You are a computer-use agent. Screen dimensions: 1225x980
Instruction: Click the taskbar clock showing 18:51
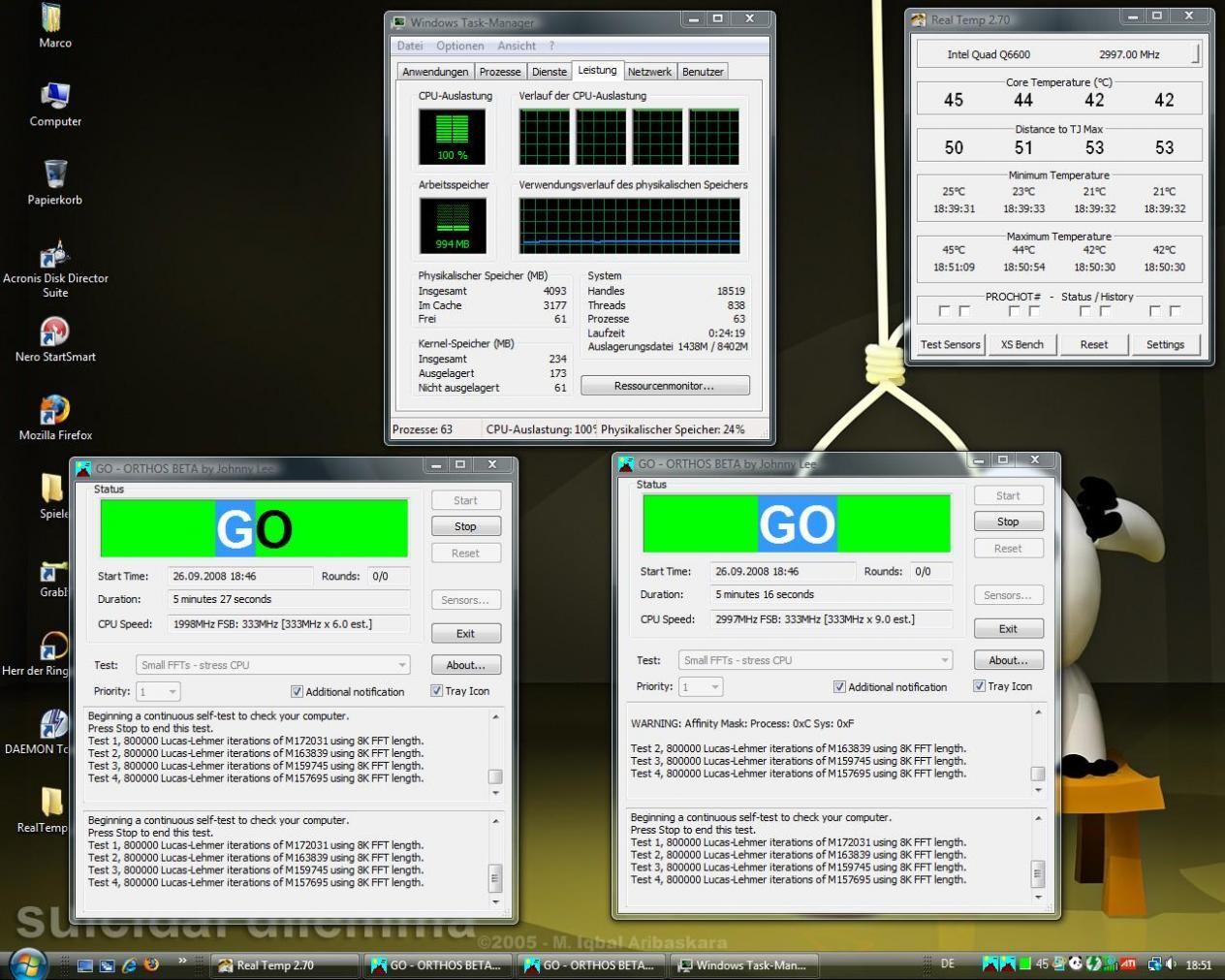tap(1199, 964)
